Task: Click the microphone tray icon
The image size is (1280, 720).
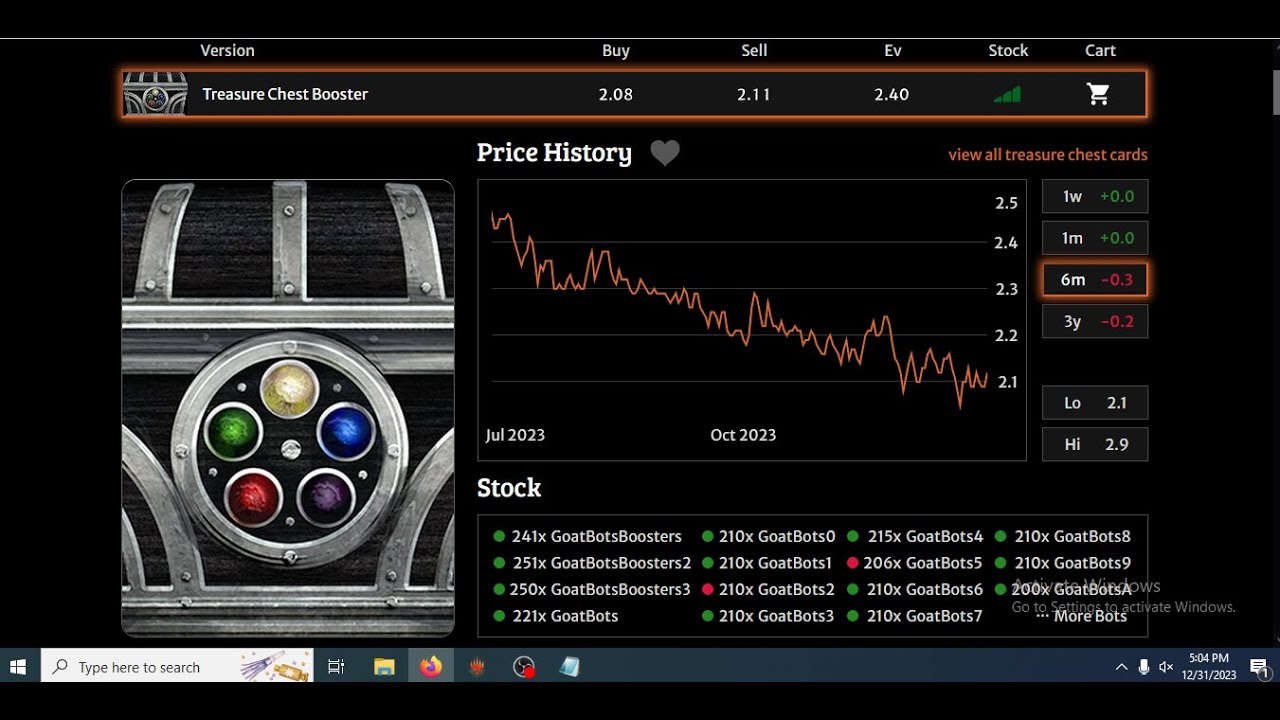Action: pyautogui.click(x=1144, y=667)
